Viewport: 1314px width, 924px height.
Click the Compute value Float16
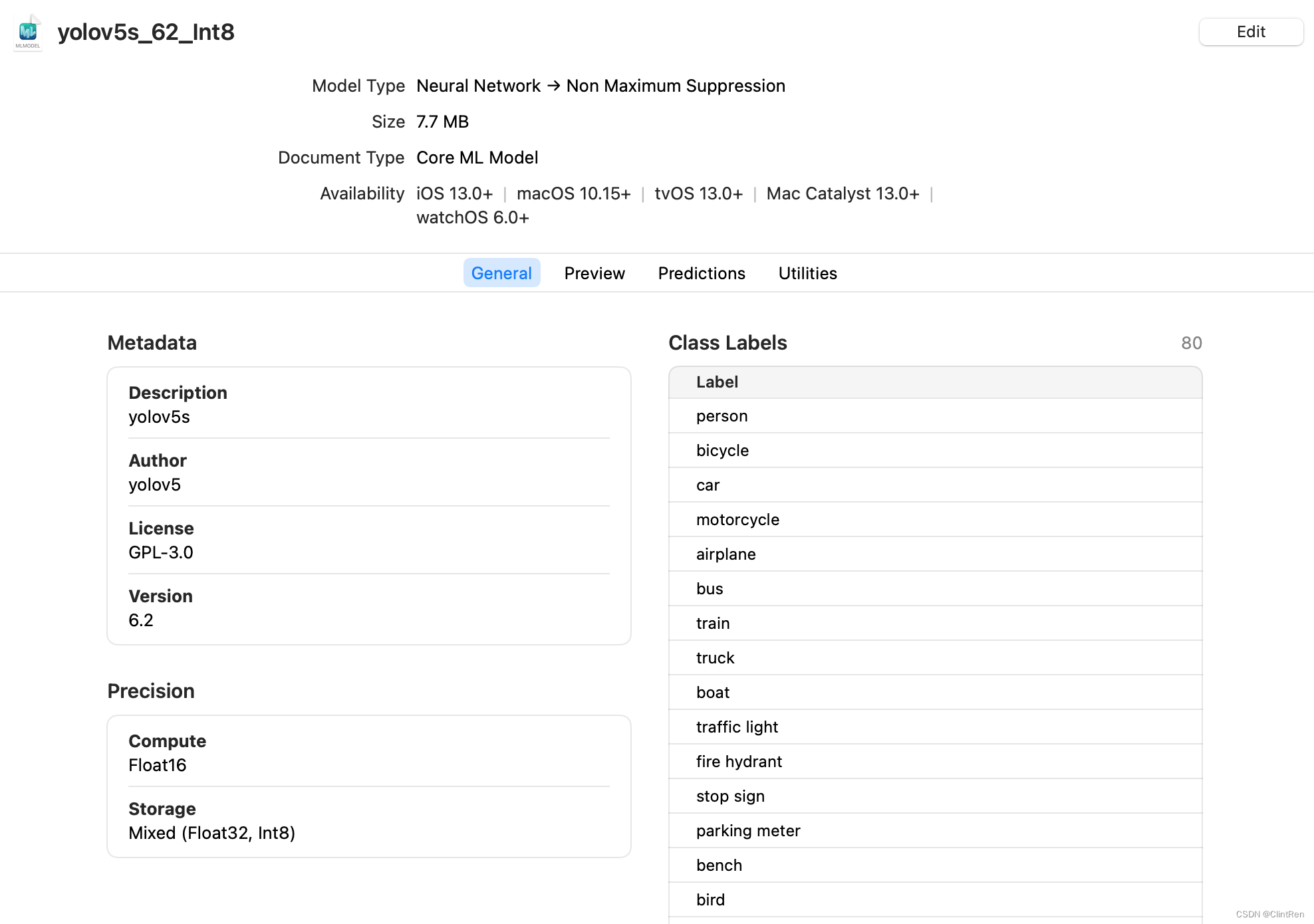pyautogui.click(x=158, y=765)
